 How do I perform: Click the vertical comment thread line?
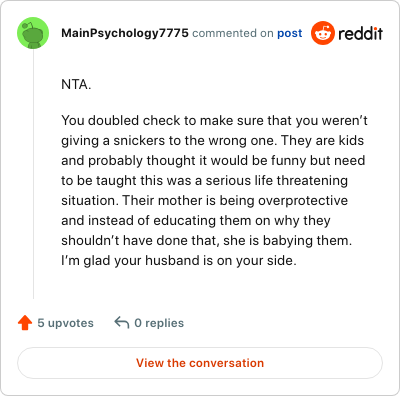click(33, 174)
